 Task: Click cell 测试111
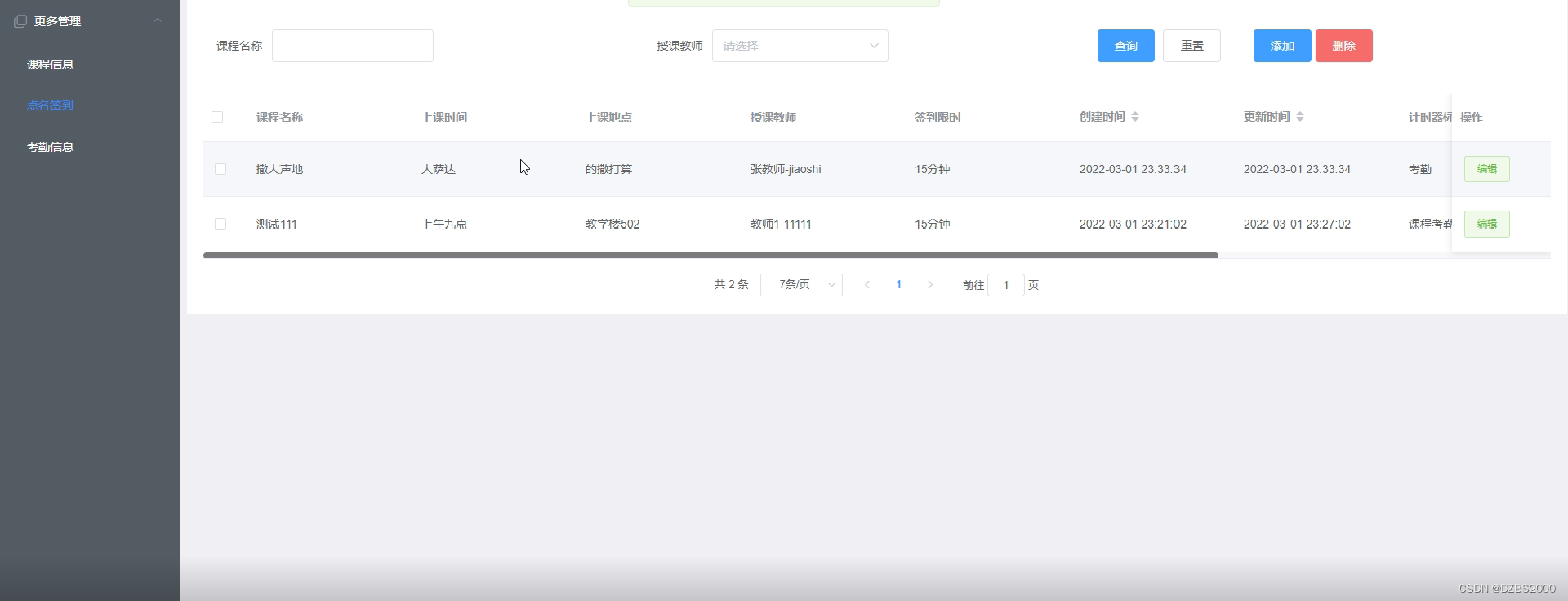coord(277,224)
